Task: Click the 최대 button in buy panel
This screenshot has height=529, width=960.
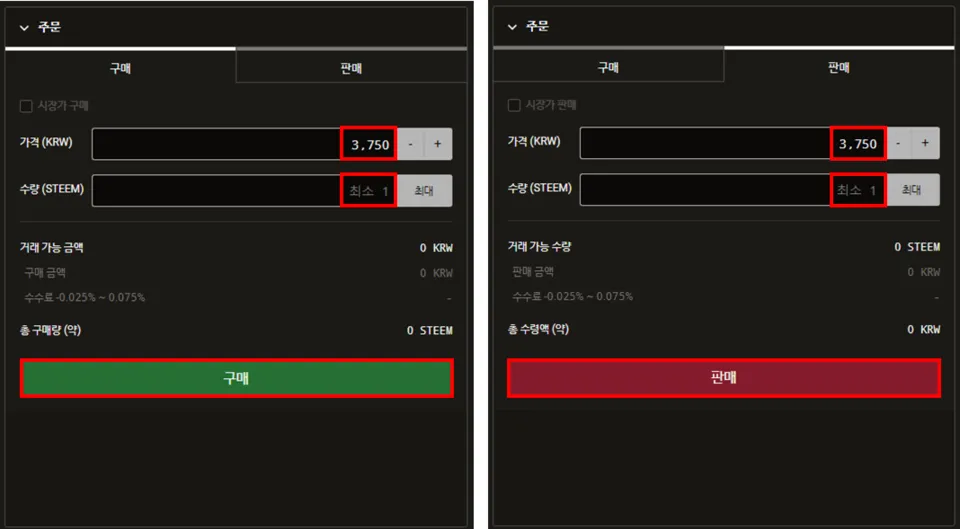Action: [424, 190]
